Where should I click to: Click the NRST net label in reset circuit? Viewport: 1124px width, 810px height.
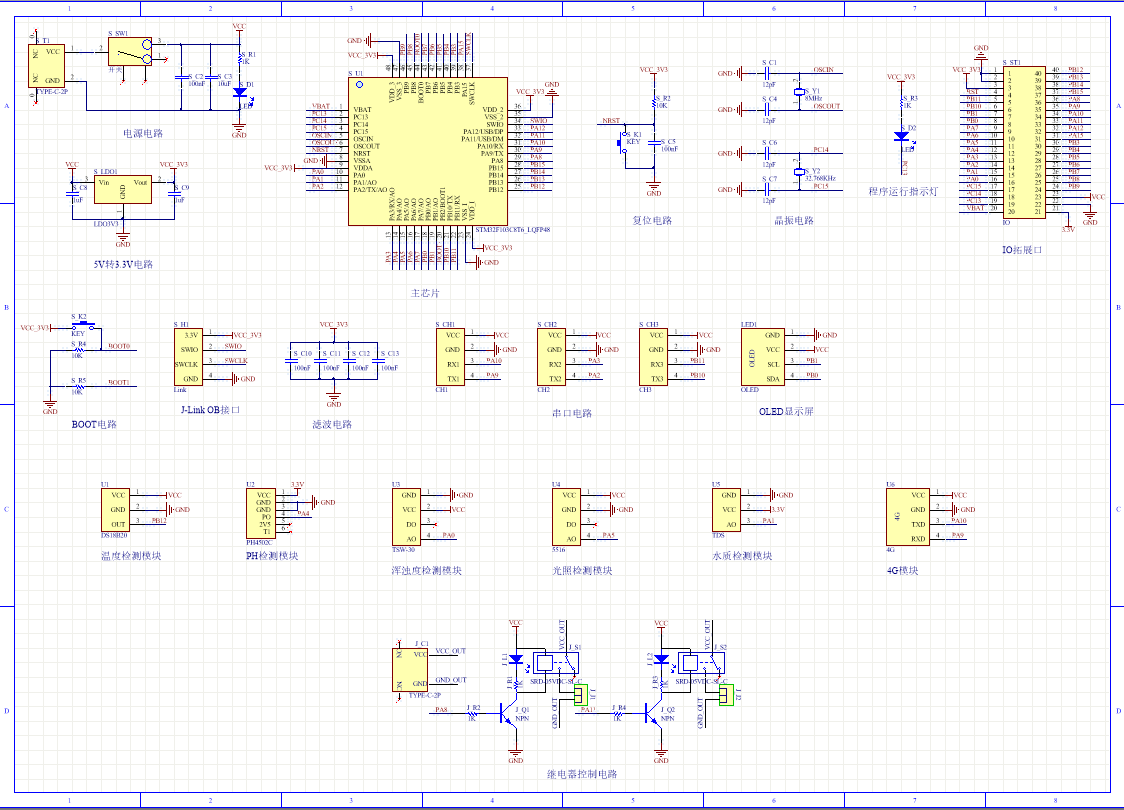click(x=611, y=120)
